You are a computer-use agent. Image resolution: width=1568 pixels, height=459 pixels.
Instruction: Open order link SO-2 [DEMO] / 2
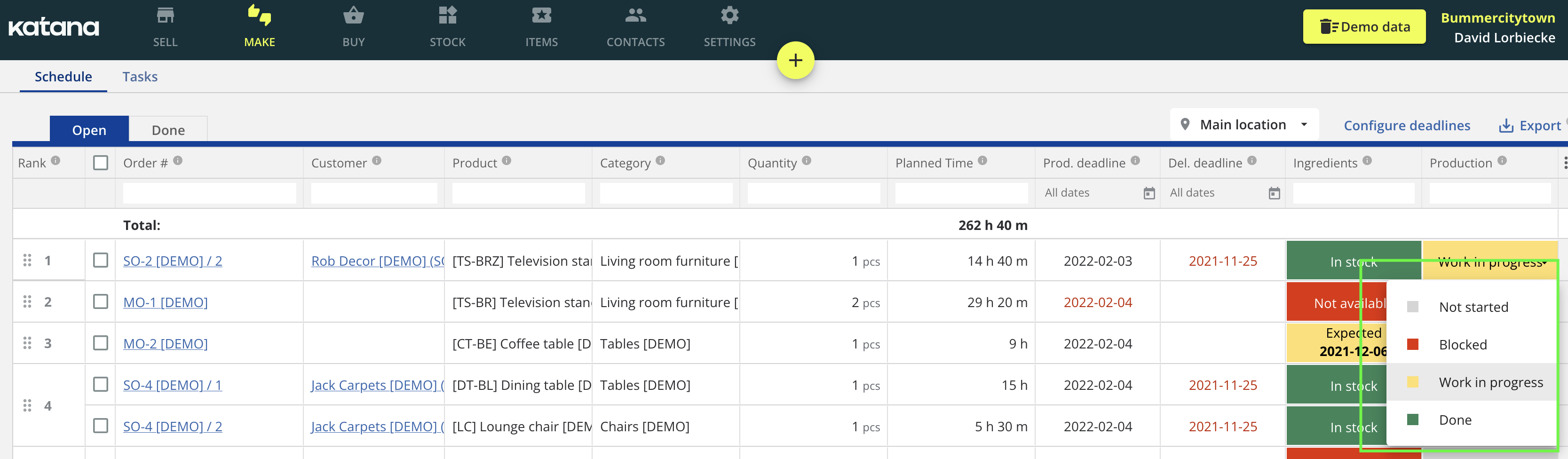coord(172,261)
